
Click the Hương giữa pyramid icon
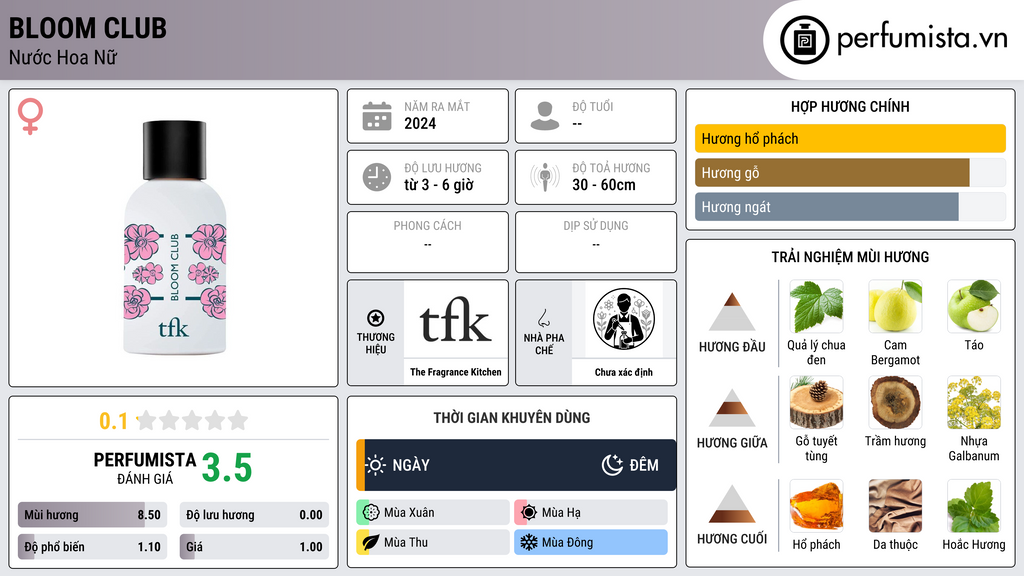732,408
